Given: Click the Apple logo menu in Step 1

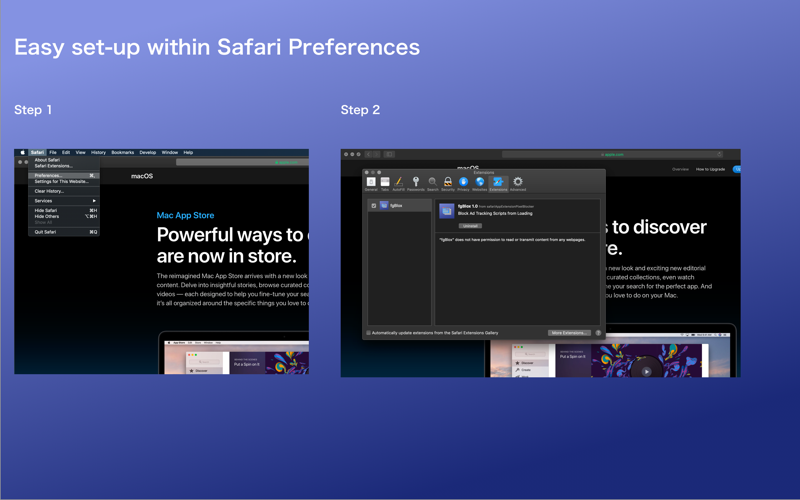Looking at the screenshot, I should tap(22, 152).
